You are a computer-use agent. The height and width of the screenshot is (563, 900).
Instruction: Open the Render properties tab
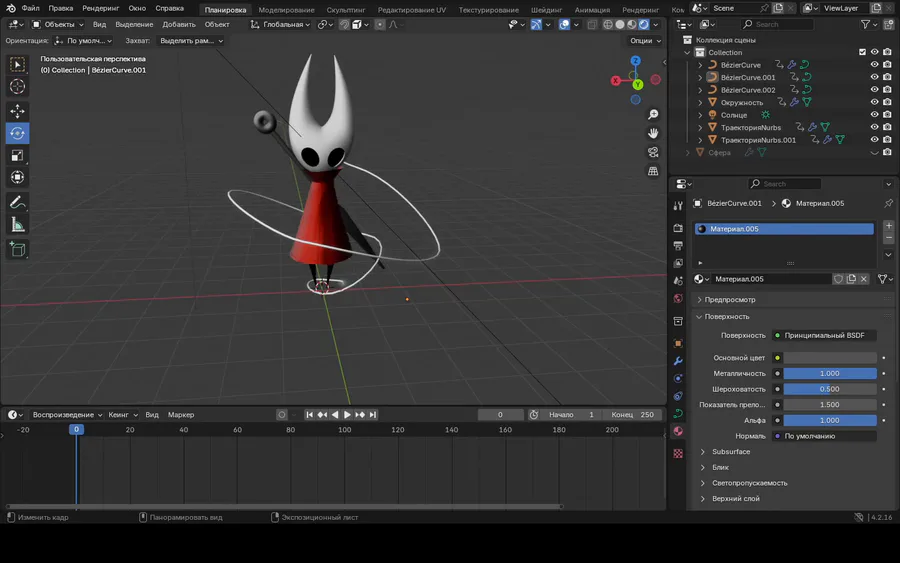pyautogui.click(x=678, y=228)
